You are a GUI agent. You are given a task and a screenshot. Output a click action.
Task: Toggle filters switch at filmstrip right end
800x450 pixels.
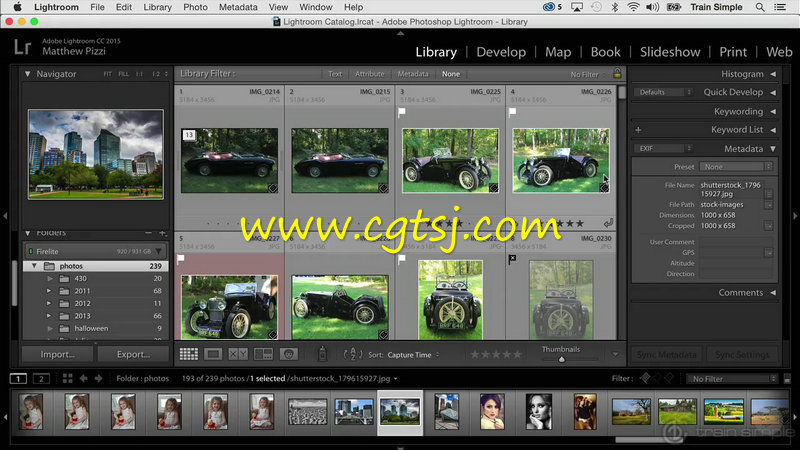[x=787, y=379]
